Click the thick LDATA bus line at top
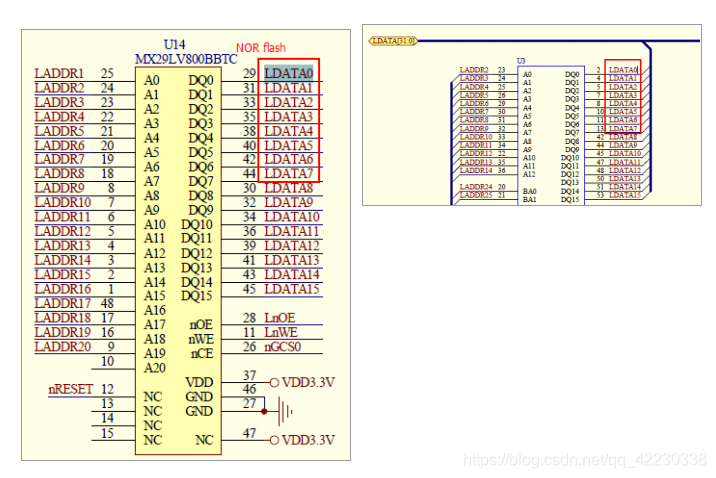This screenshot has width=716, height=478. [x=558, y=41]
